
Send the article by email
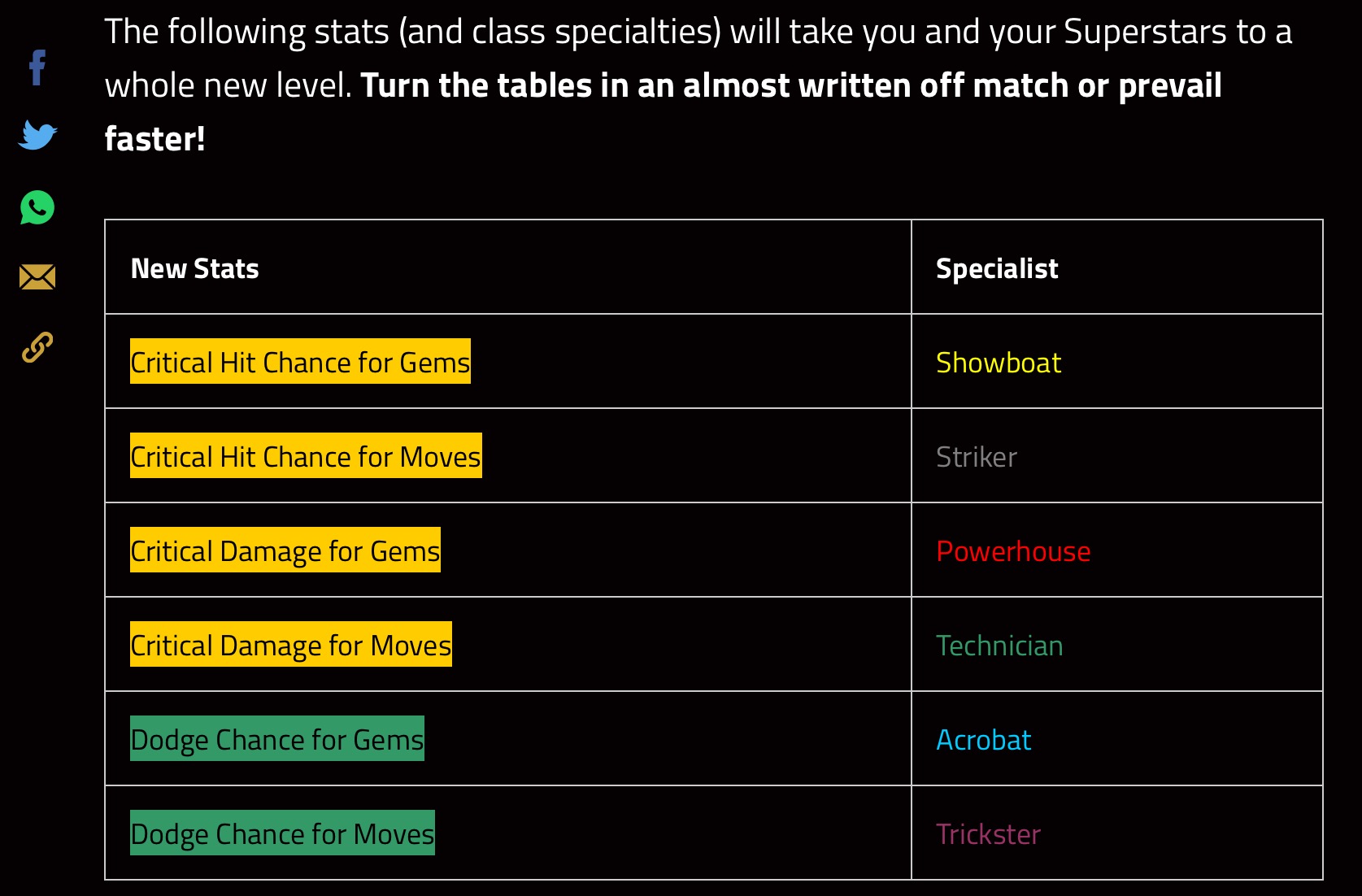point(37,277)
